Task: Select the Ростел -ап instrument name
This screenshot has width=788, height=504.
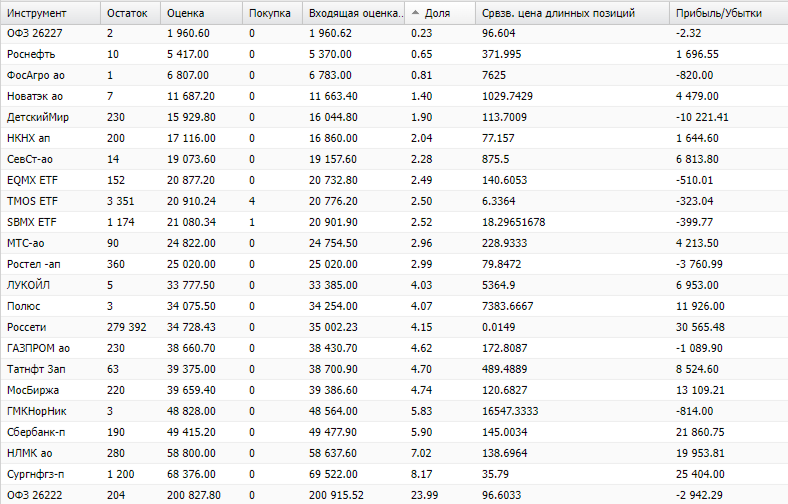Action: pos(33,264)
